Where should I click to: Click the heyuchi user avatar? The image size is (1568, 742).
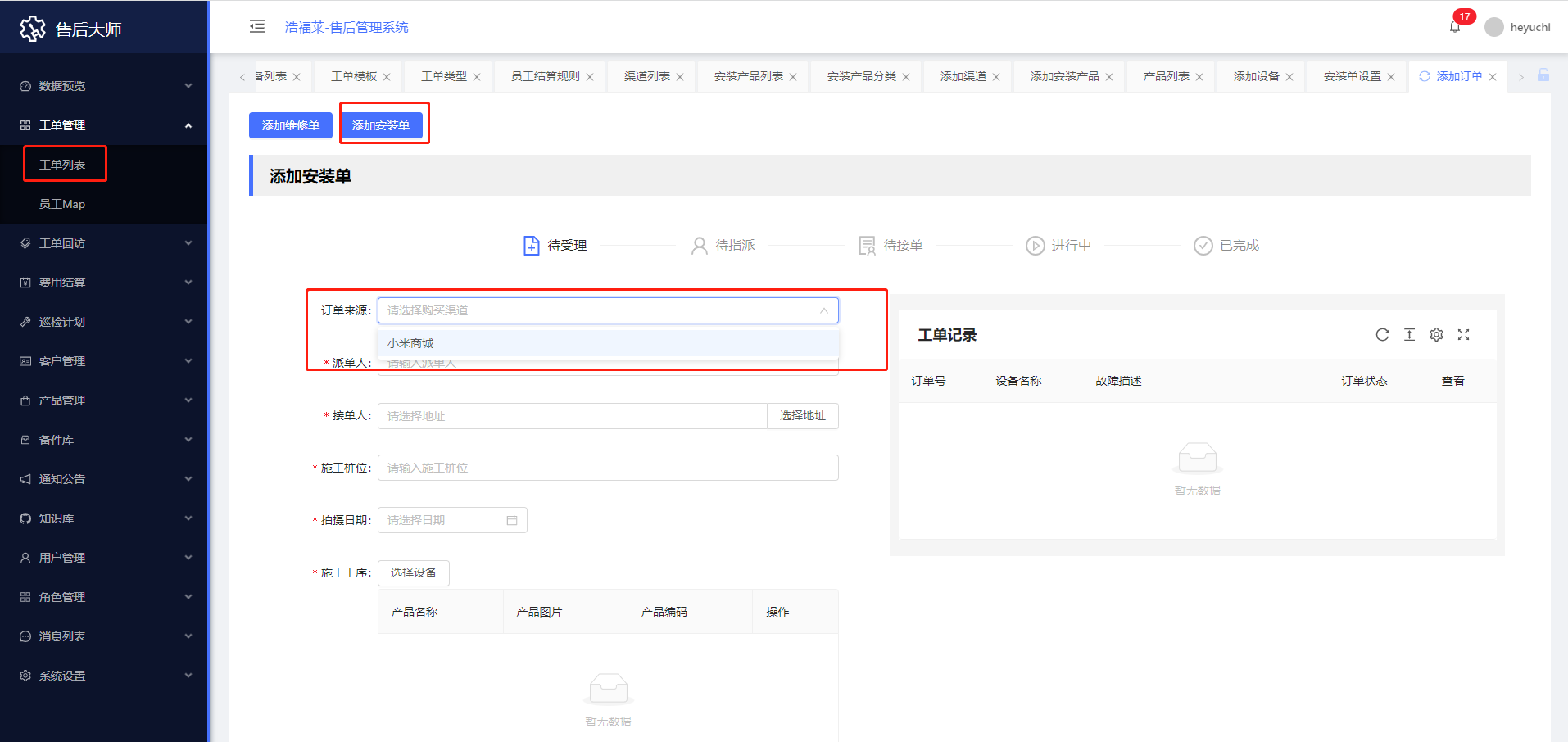pos(1494,27)
